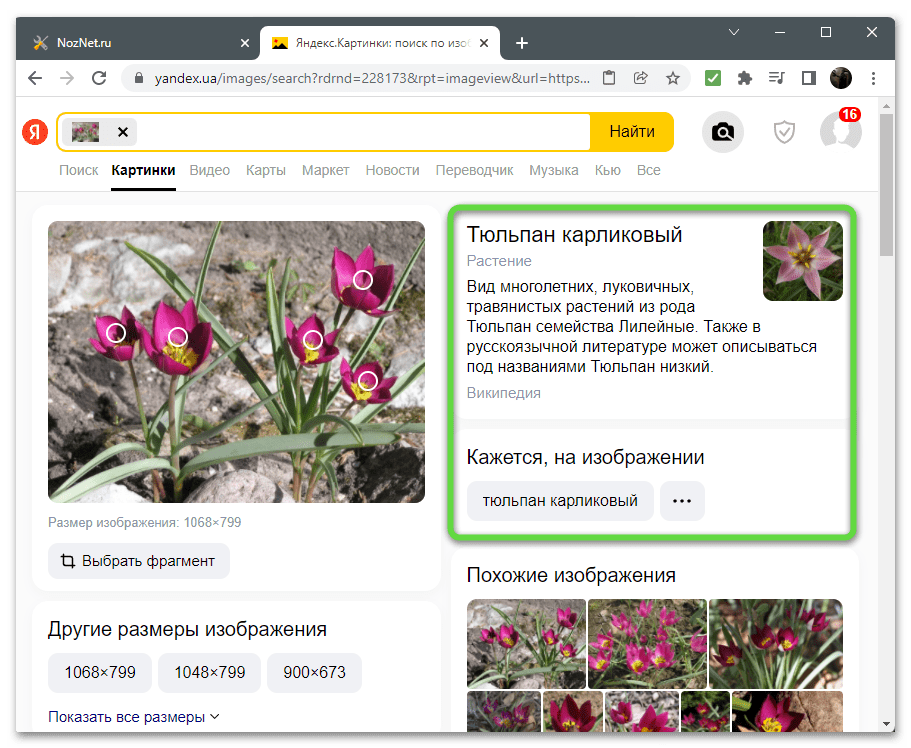911x748 pixels.
Task: Choose the 900×673 size
Action: (x=314, y=672)
